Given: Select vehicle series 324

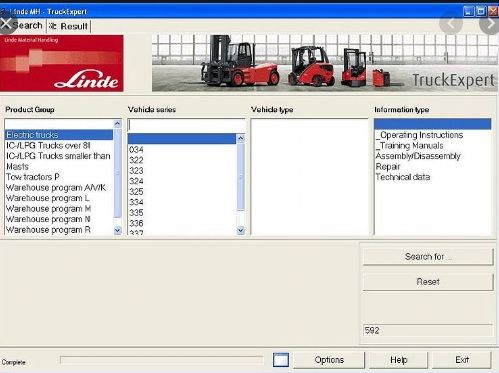Looking at the screenshot, I should (182, 181).
